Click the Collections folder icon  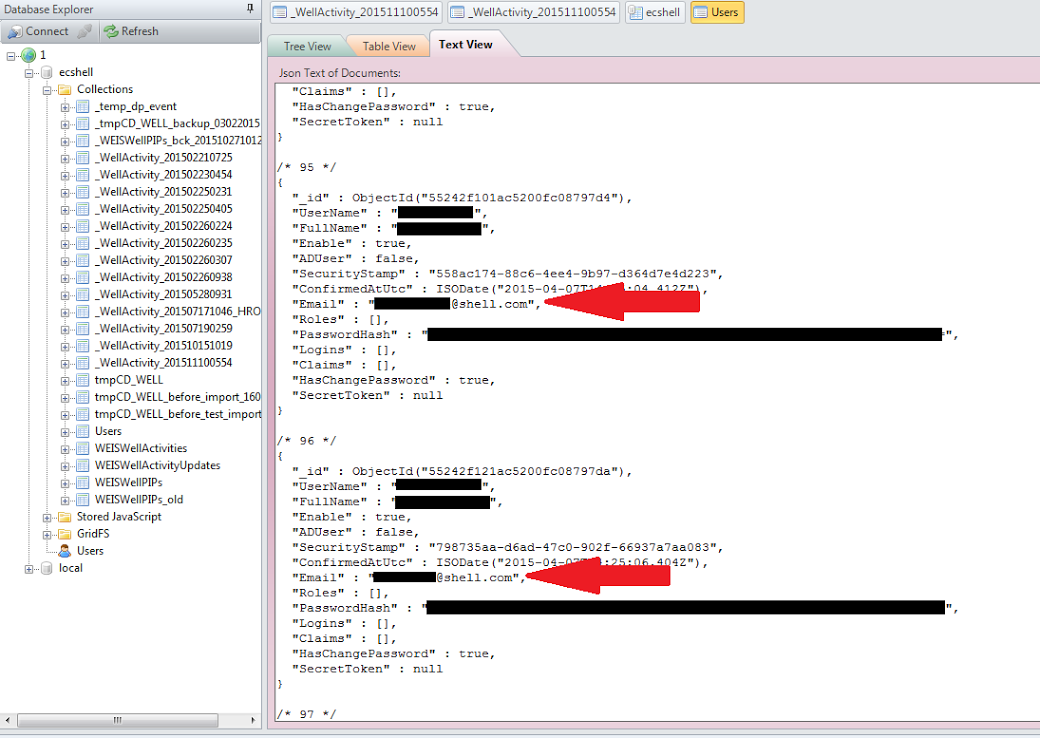tap(65, 89)
